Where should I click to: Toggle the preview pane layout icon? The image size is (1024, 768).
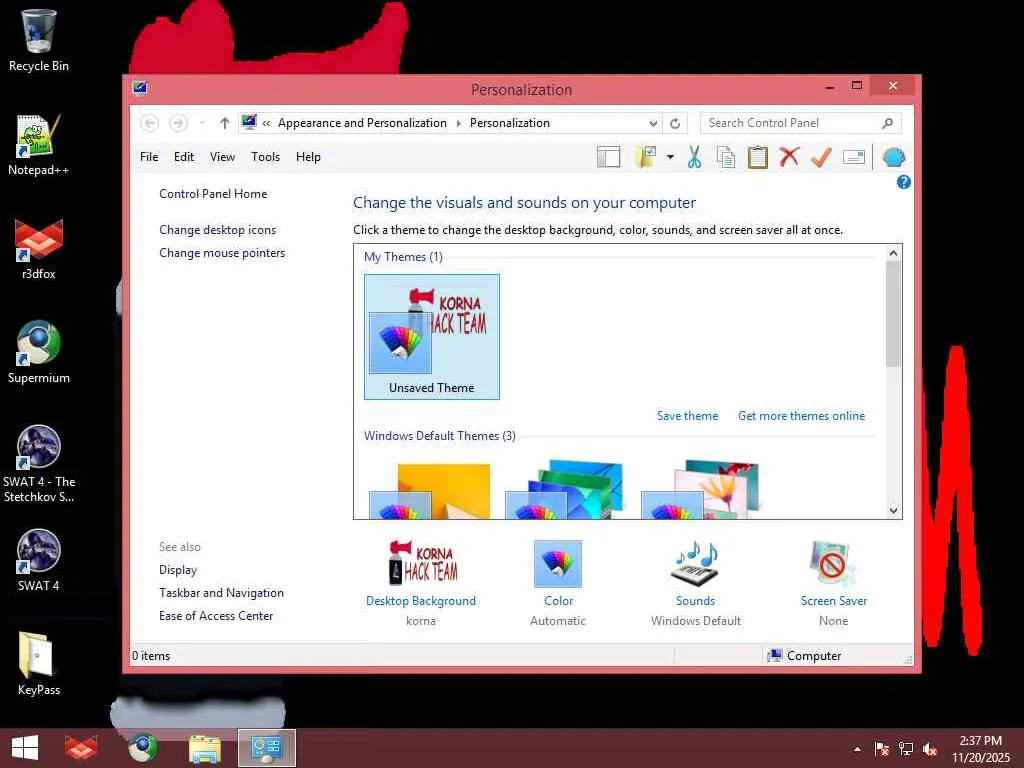coord(609,157)
